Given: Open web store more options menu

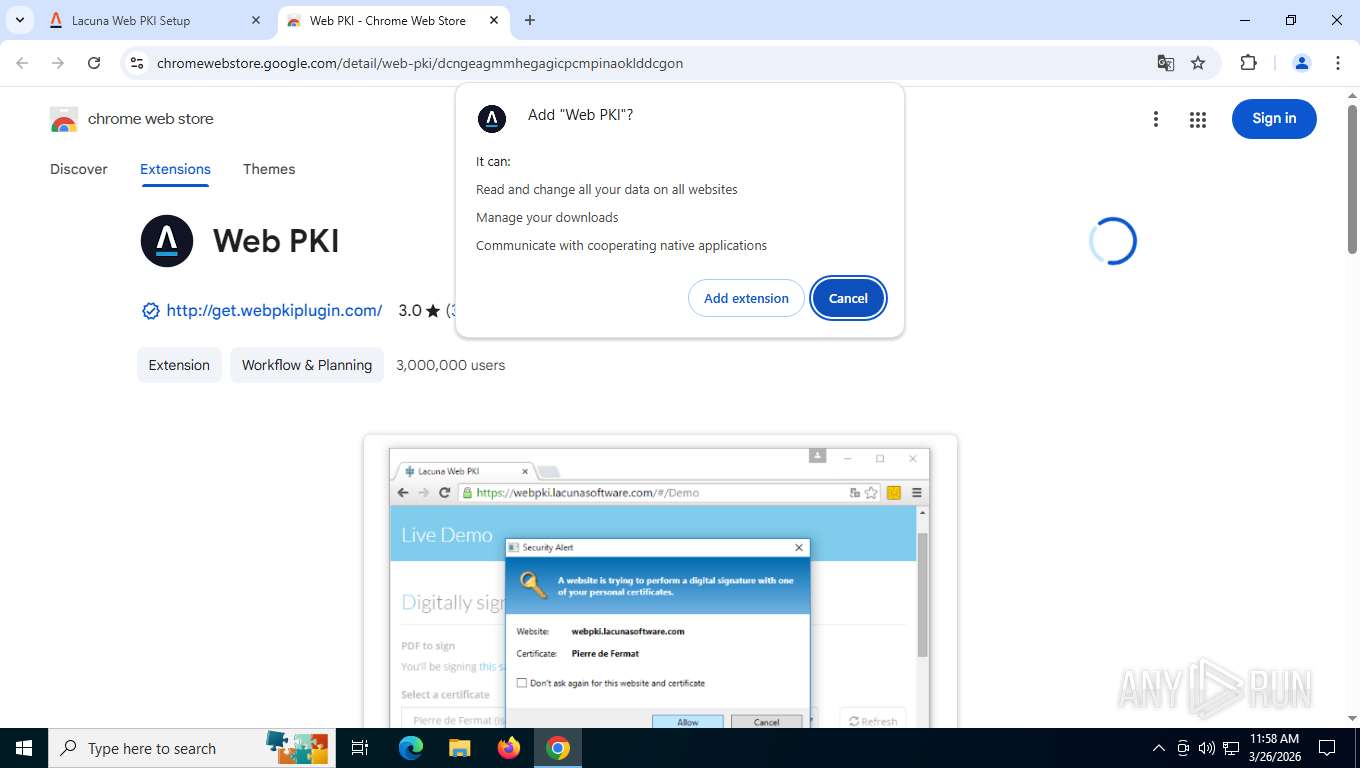Looking at the screenshot, I should click(x=1156, y=119).
